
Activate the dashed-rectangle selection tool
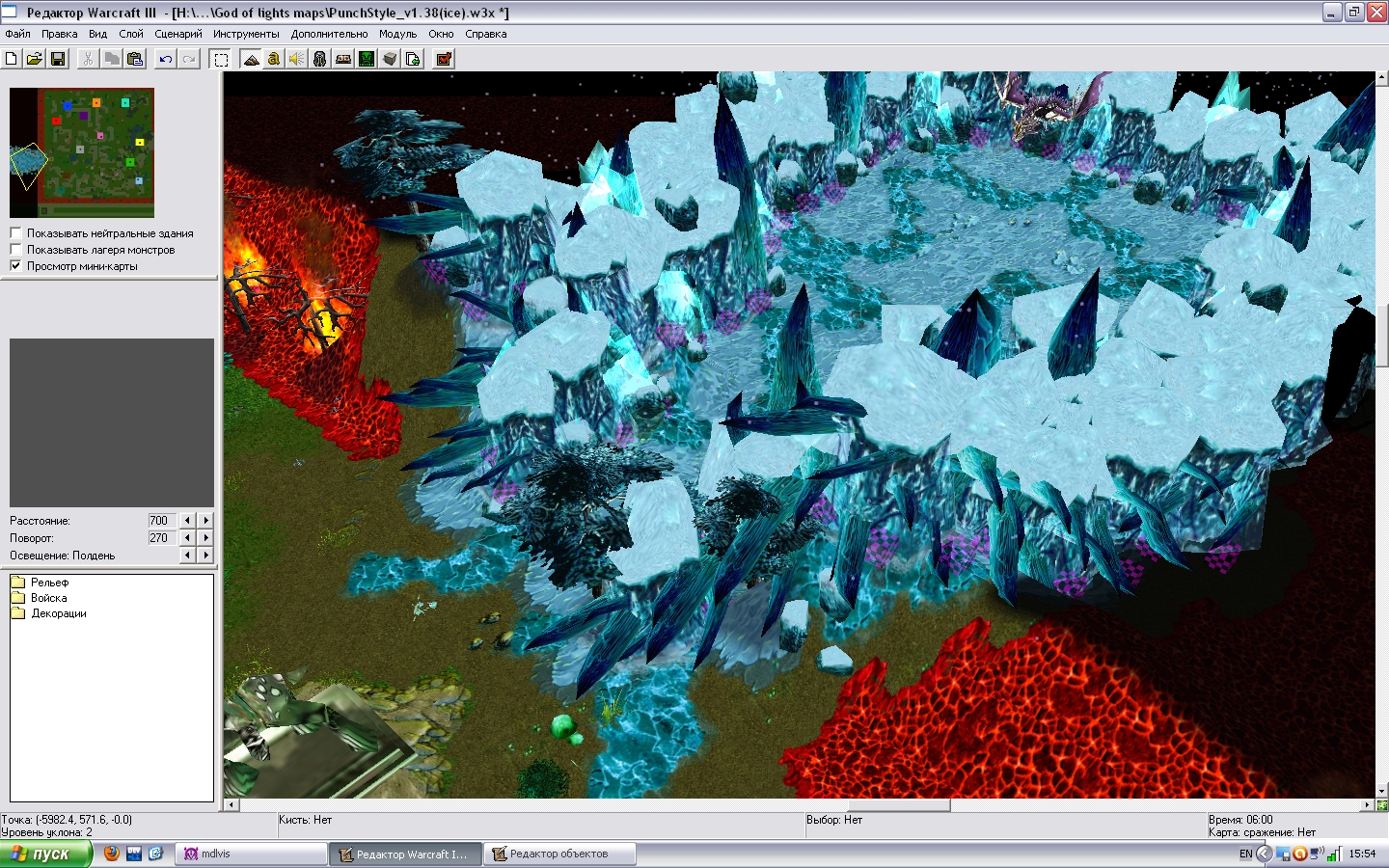[x=221, y=59]
